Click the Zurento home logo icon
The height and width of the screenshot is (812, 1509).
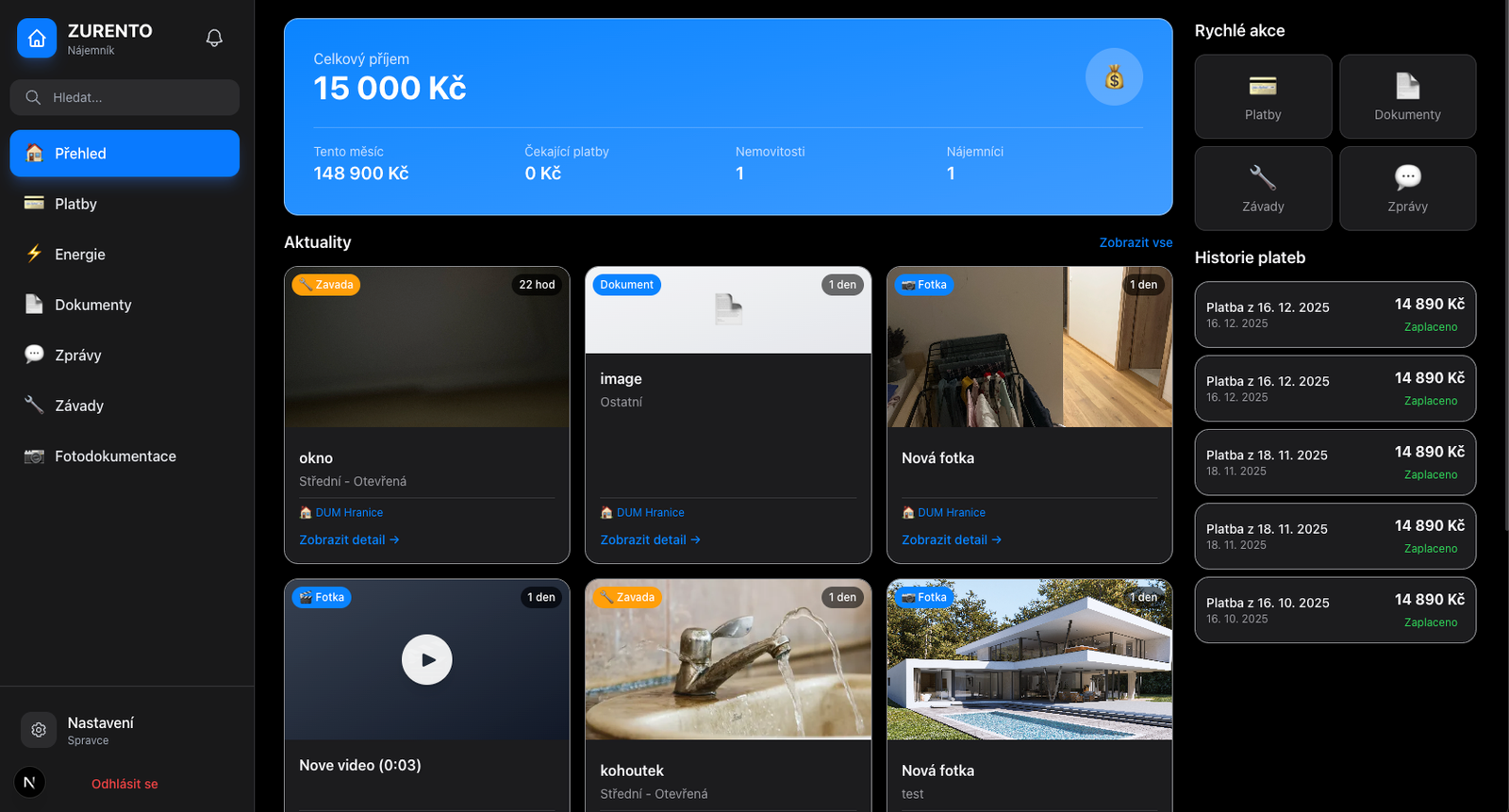(37, 38)
